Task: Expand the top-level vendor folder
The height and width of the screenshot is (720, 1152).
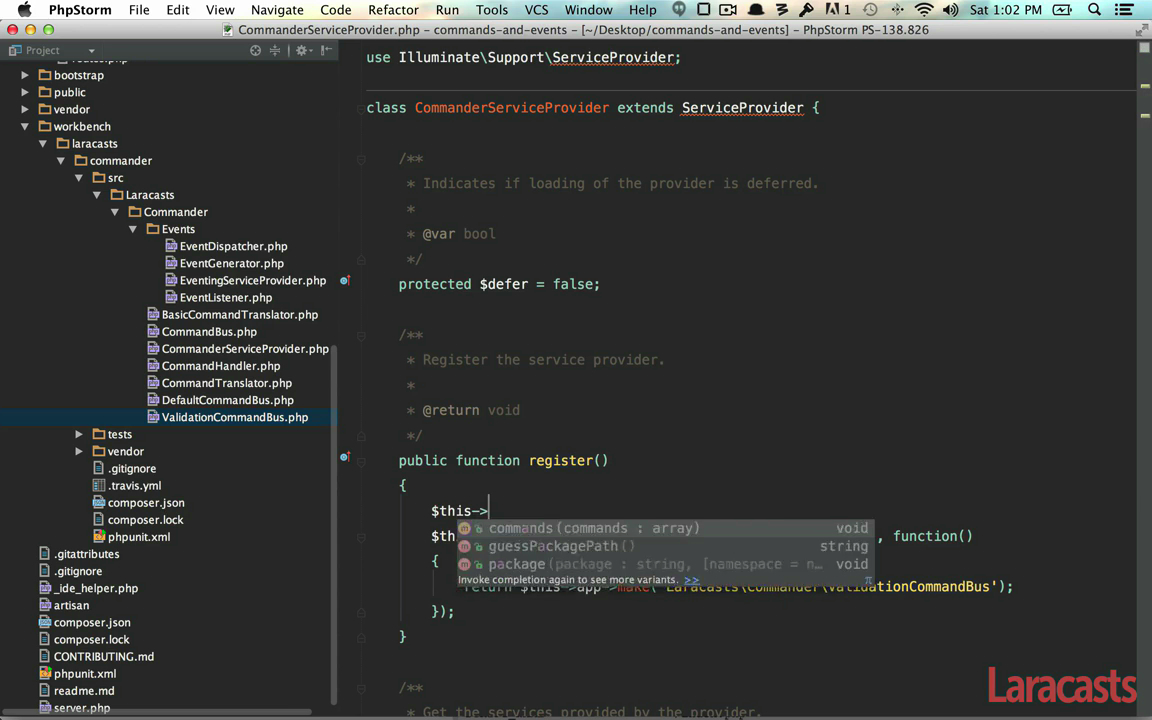Action: [x=25, y=109]
